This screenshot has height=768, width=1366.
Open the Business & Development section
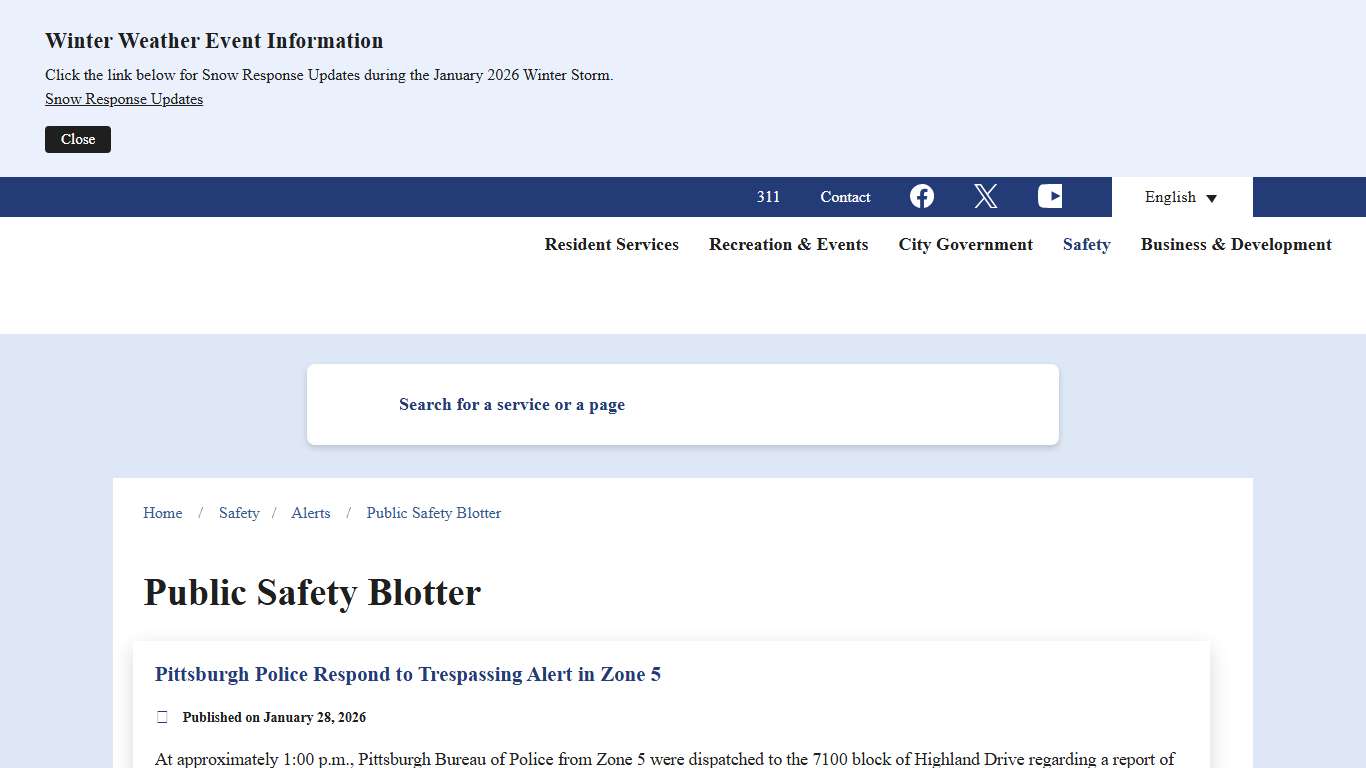pos(1236,244)
